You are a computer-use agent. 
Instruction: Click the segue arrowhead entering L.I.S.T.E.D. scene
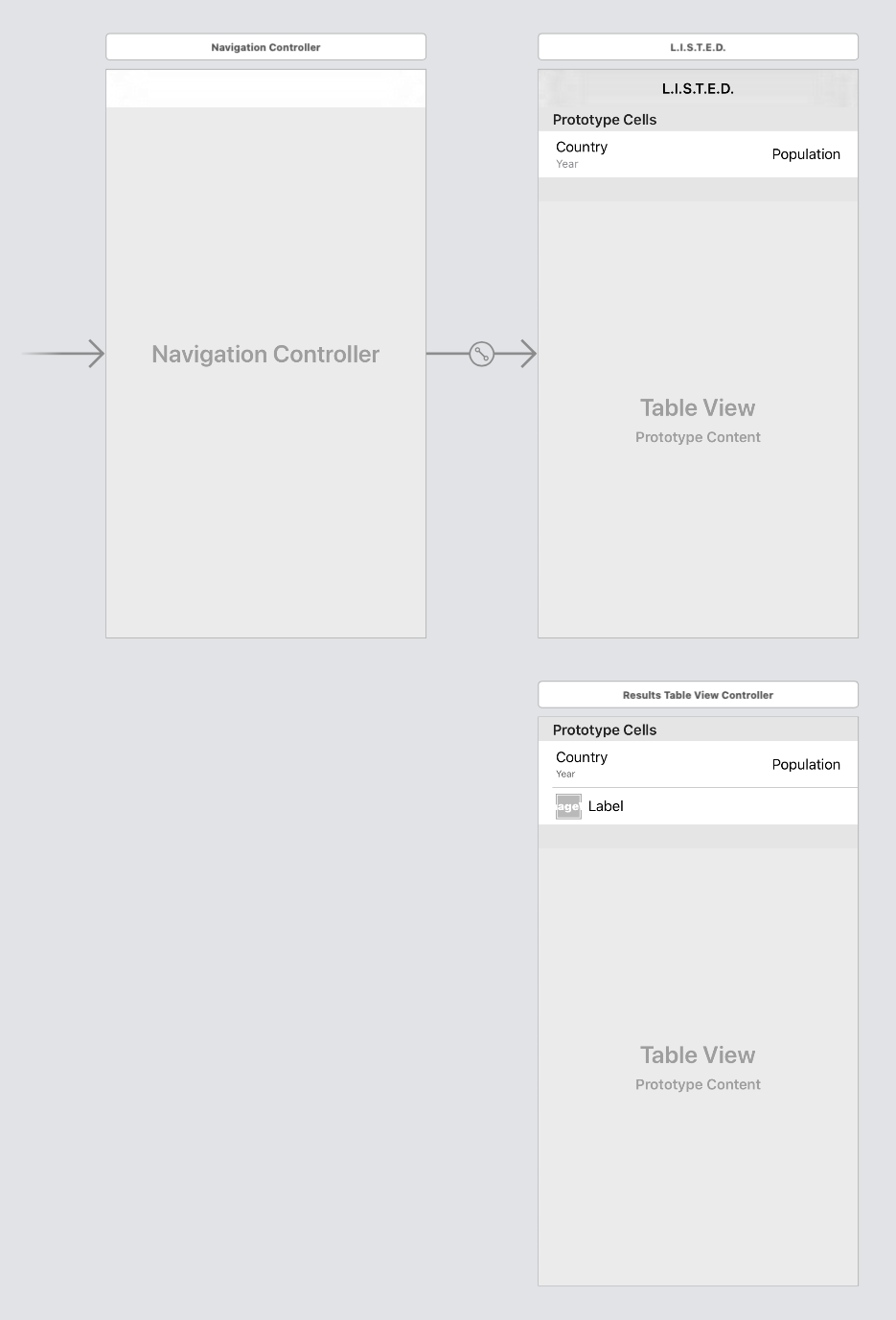click(x=528, y=354)
